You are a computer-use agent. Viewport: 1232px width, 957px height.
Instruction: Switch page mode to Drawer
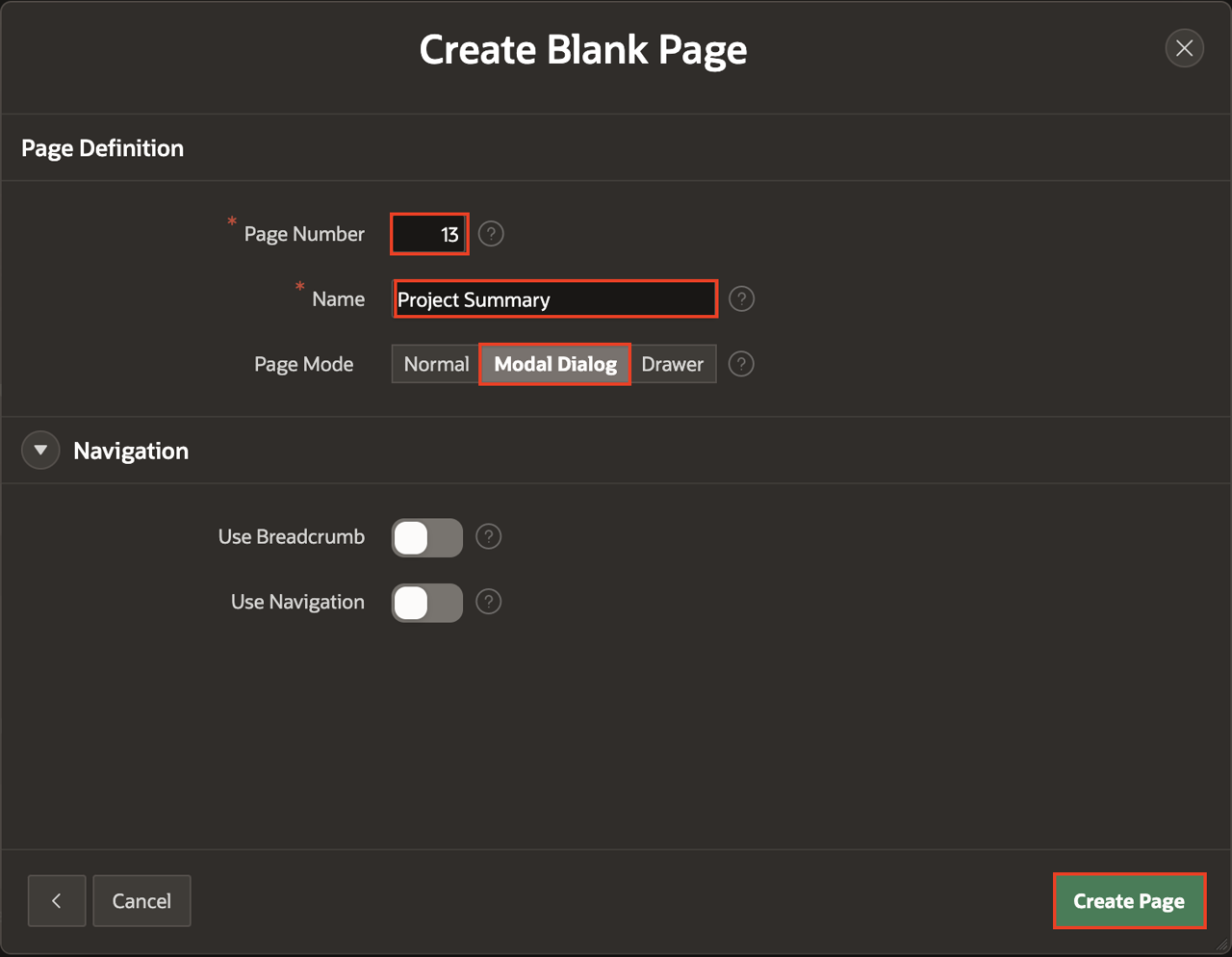(672, 364)
